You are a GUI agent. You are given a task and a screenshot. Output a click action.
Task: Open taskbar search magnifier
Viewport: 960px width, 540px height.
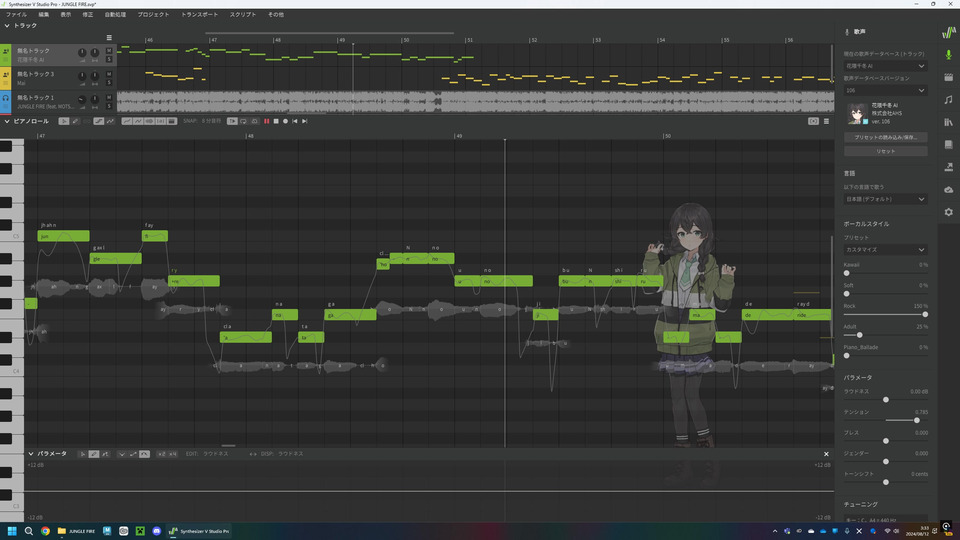[x=29, y=531]
